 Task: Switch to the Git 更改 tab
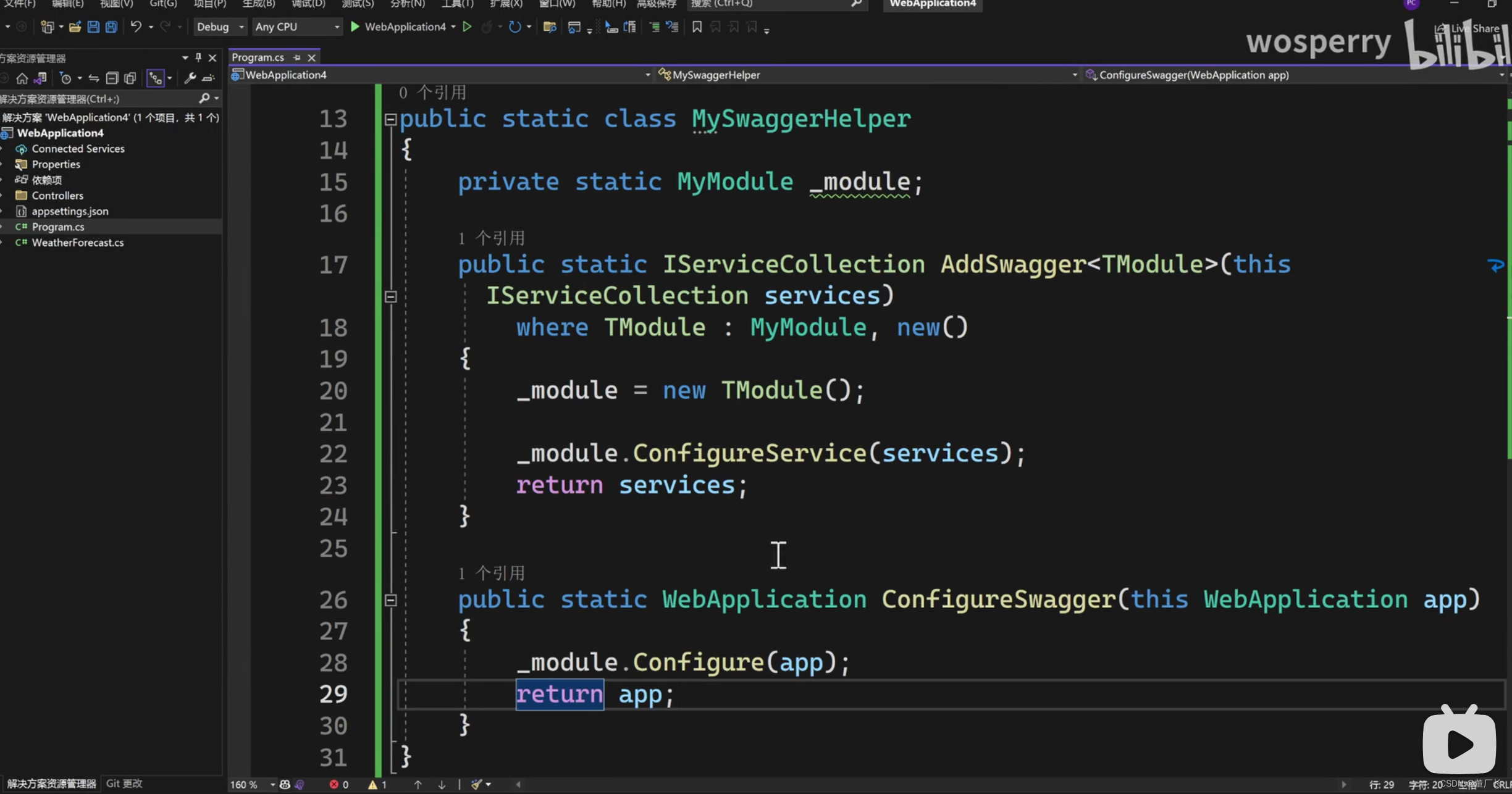(124, 784)
